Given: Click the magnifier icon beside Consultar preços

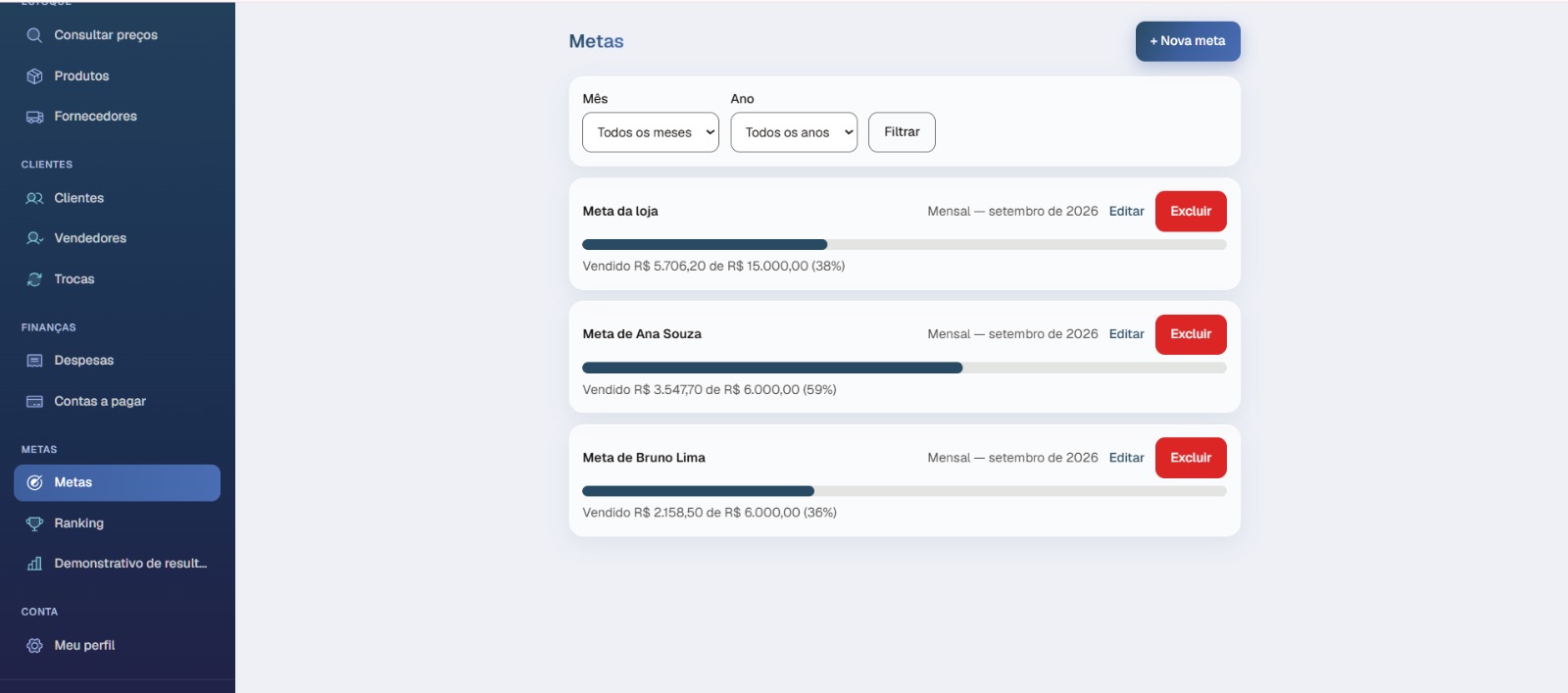Looking at the screenshot, I should pos(34,35).
